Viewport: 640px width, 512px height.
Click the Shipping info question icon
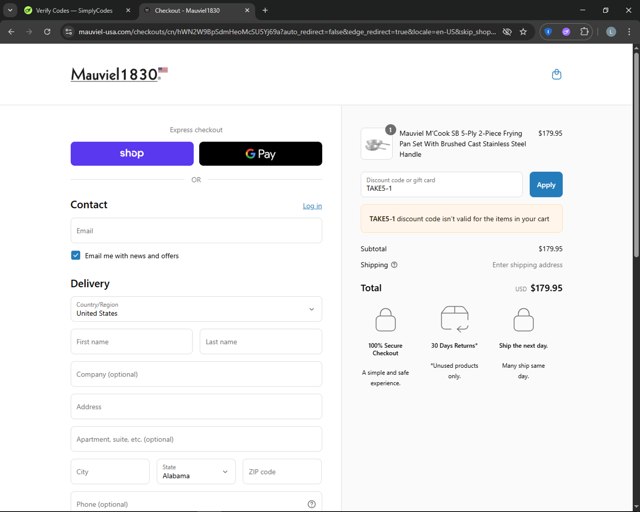click(394, 265)
